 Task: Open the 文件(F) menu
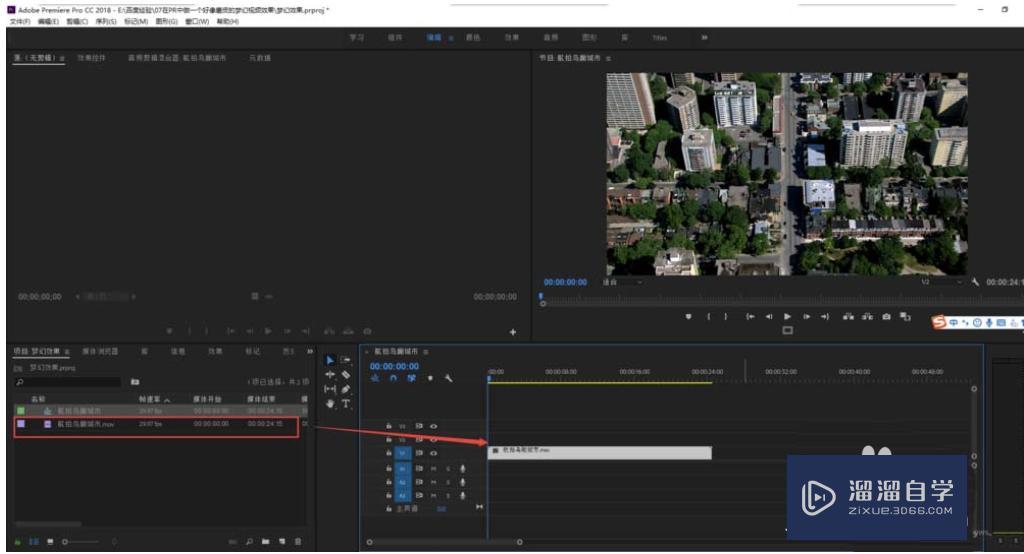(x=20, y=22)
